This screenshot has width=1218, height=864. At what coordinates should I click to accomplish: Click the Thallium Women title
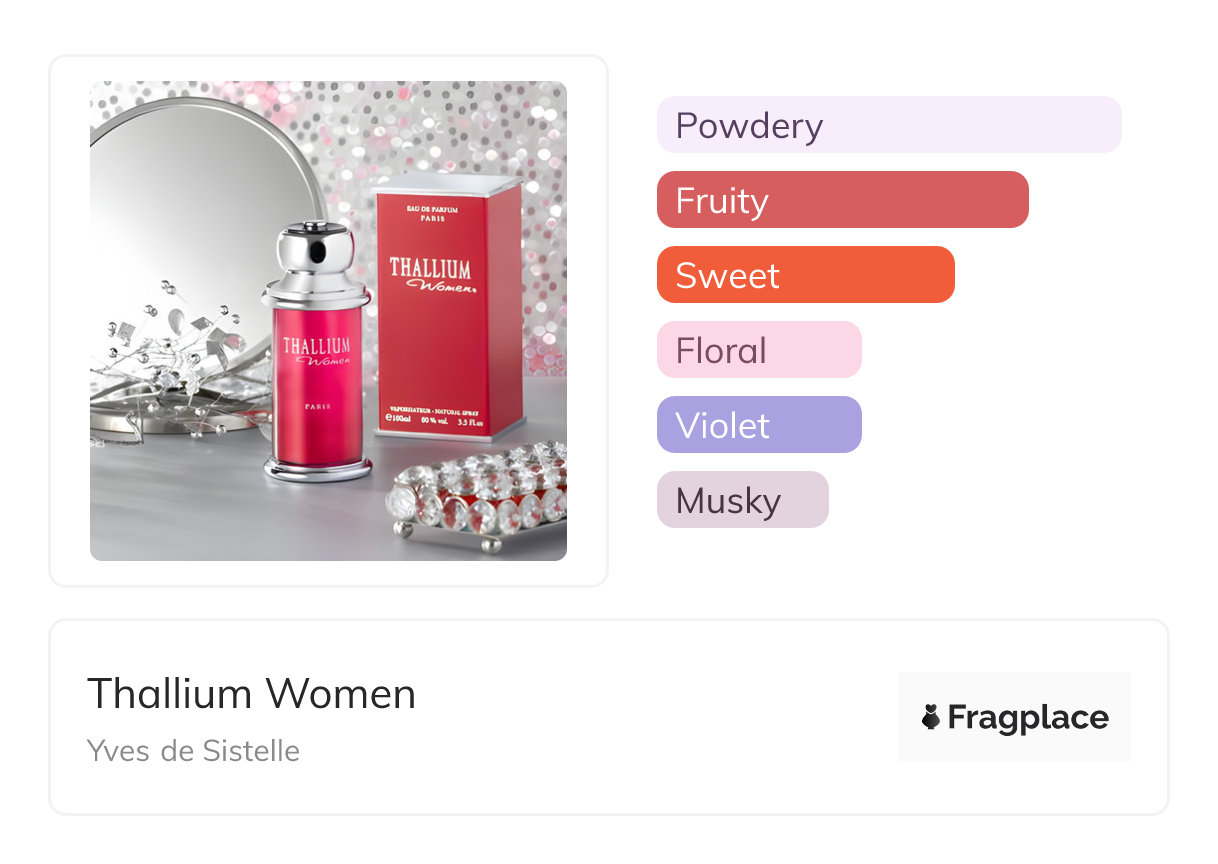(x=251, y=693)
